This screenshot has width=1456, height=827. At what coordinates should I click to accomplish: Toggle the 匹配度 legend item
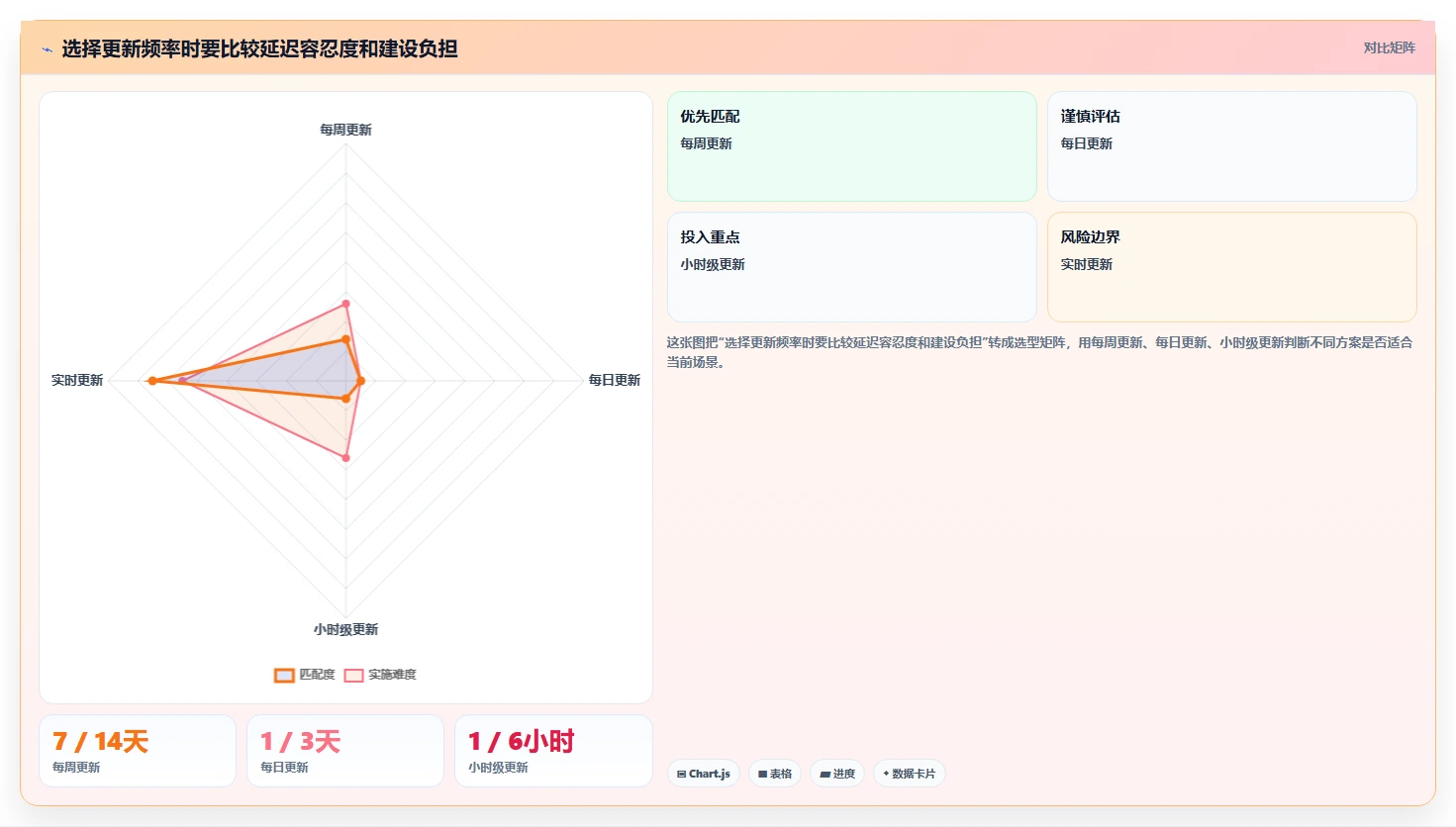tap(305, 675)
